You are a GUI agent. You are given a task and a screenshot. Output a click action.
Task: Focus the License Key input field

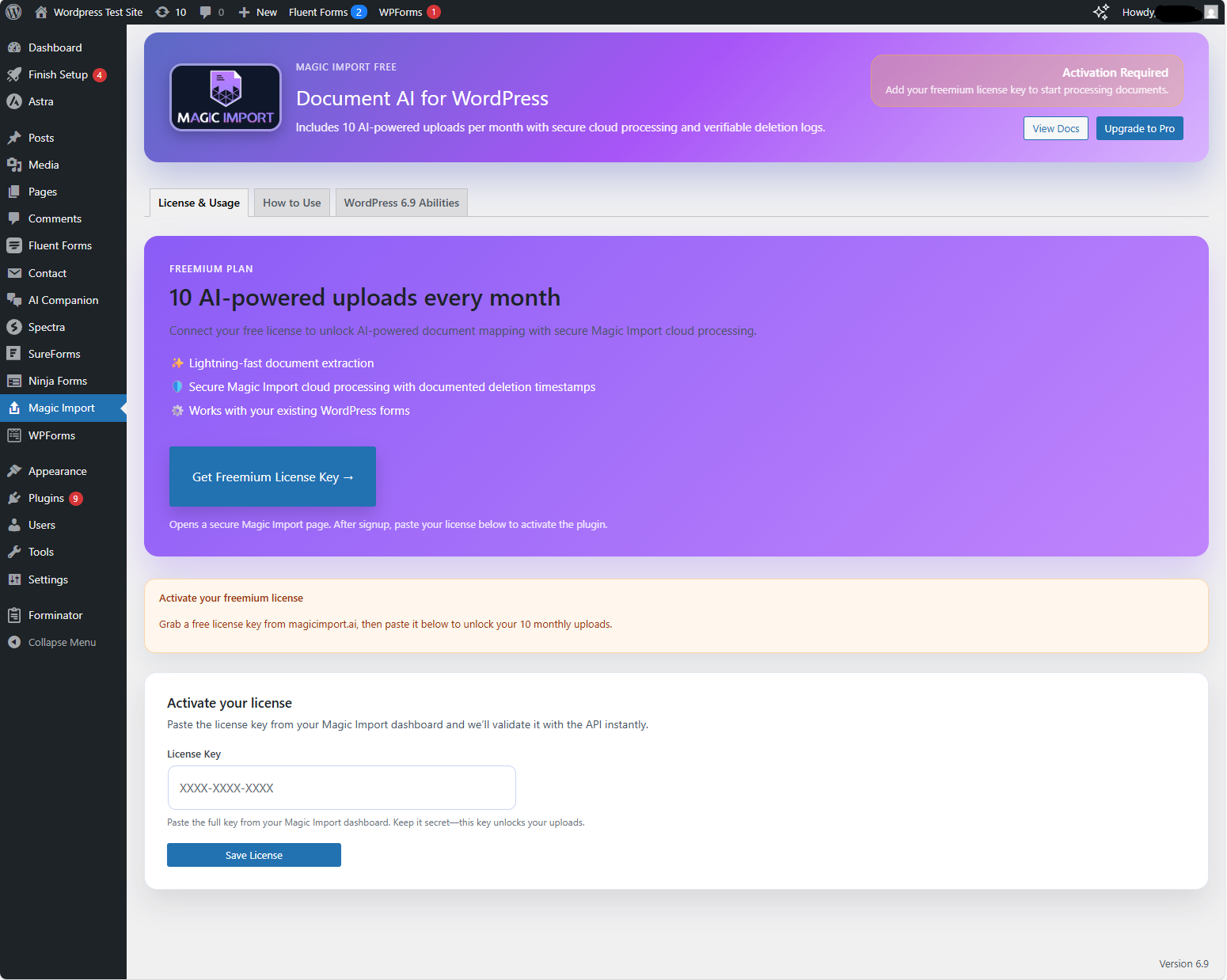pos(341,788)
